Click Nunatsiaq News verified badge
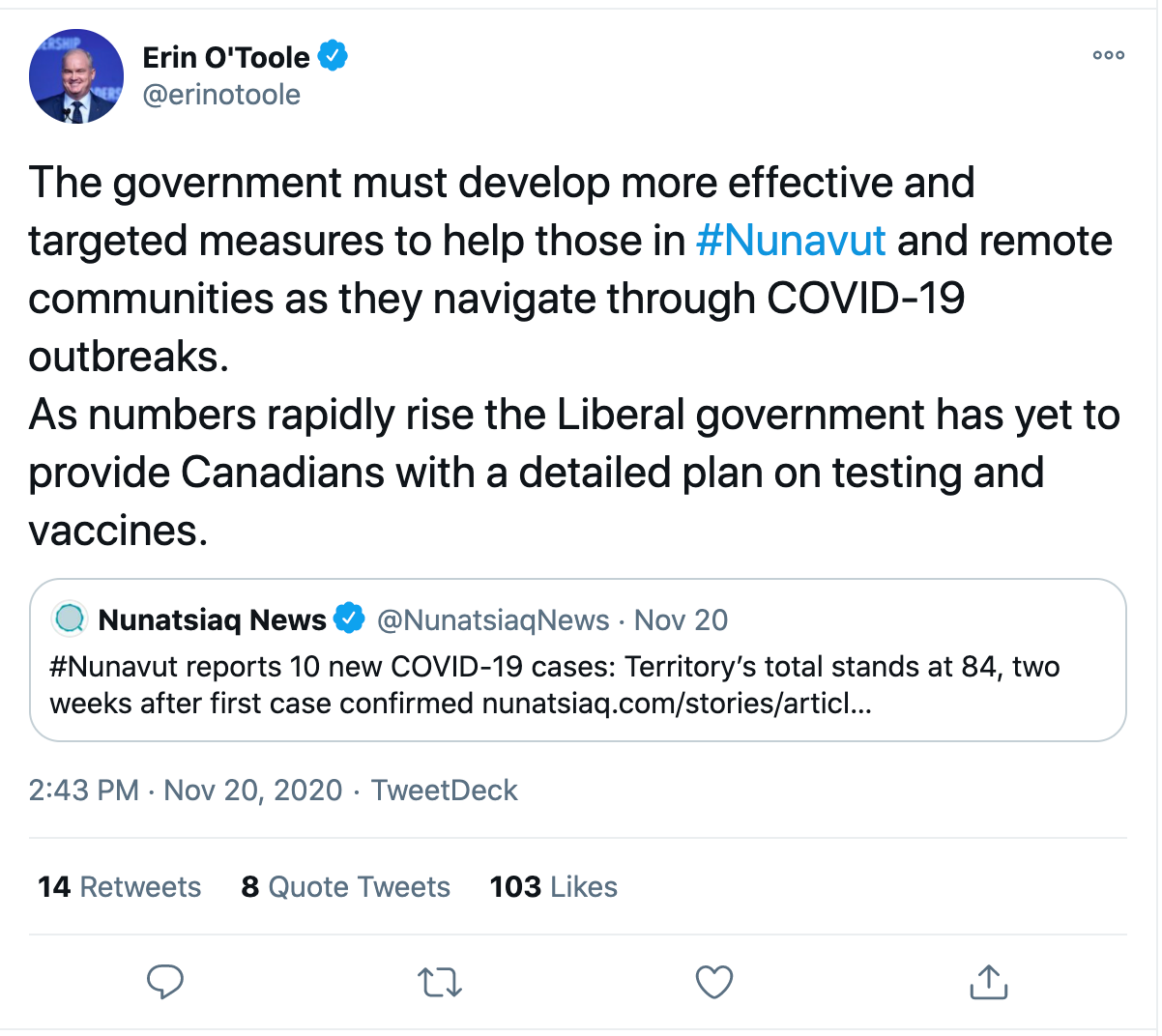This screenshot has width=1162, height=1036. tap(349, 619)
